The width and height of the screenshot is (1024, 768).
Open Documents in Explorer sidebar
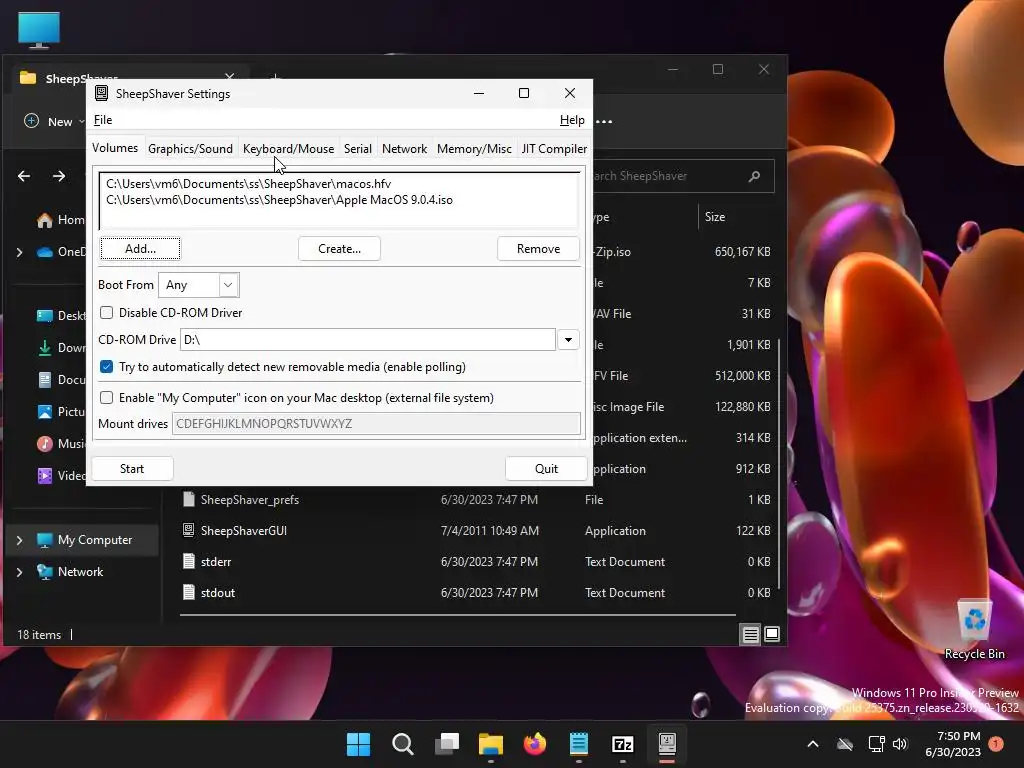[60, 380]
